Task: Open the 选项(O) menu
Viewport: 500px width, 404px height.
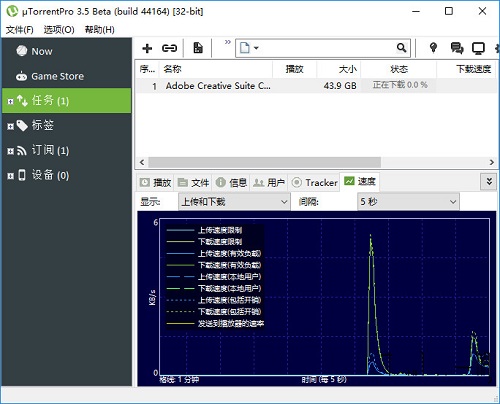Action: 59,30
